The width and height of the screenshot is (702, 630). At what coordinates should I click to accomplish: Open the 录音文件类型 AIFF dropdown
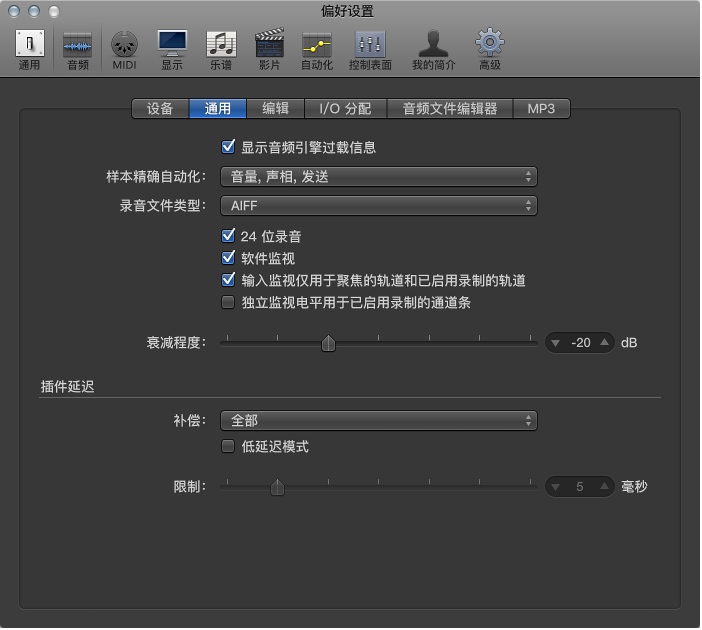pyautogui.click(x=379, y=206)
